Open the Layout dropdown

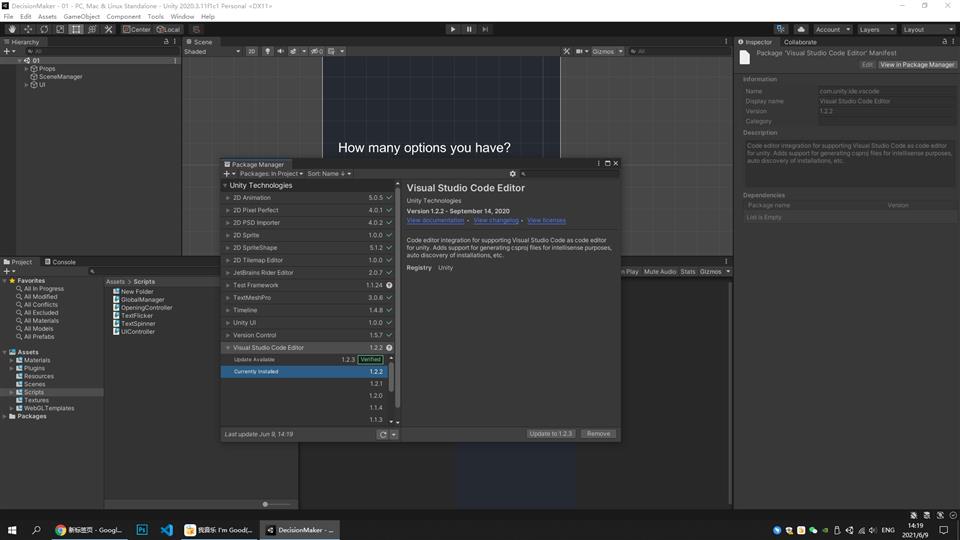tap(928, 29)
